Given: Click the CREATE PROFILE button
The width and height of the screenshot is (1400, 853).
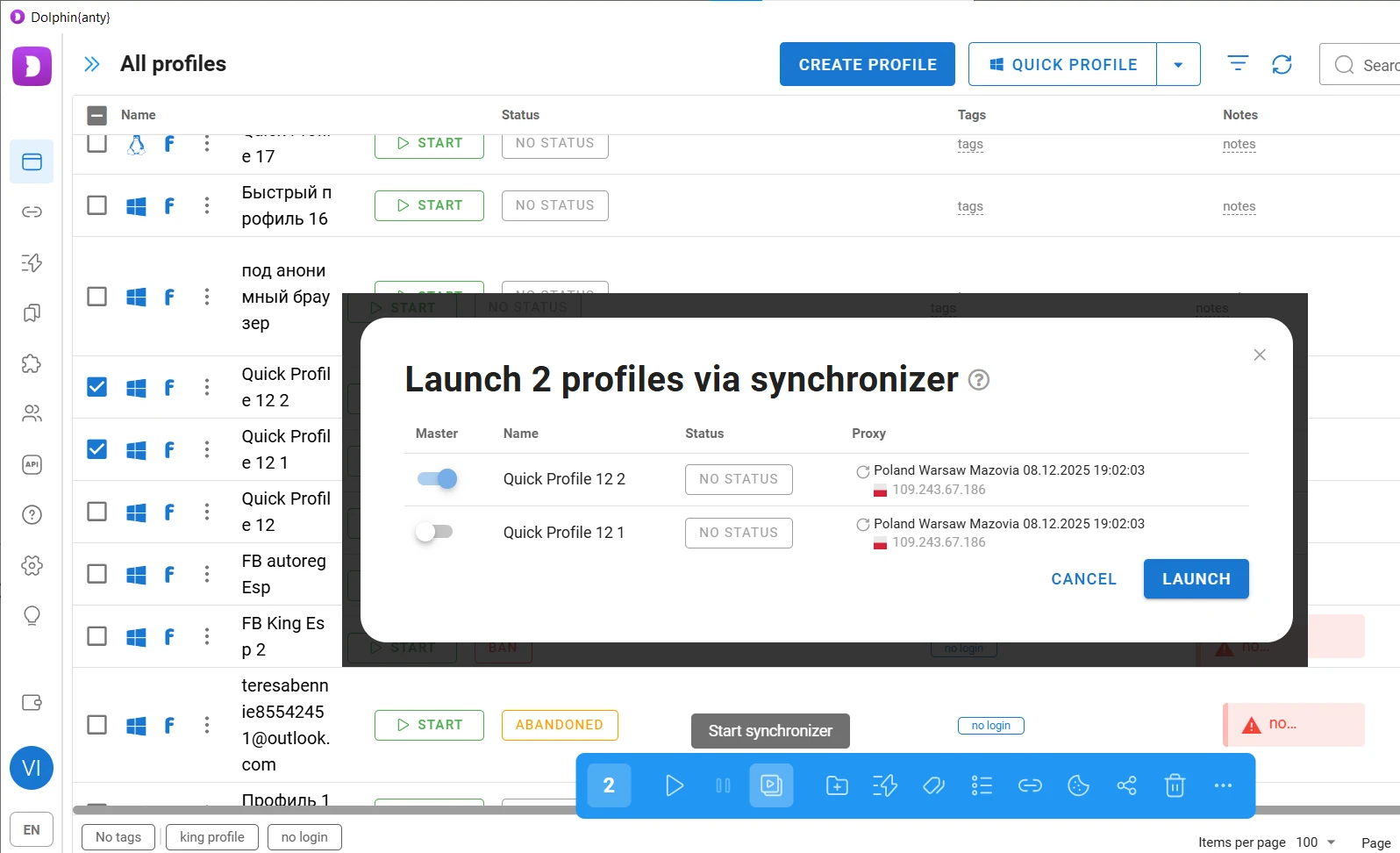Looking at the screenshot, I should (x=868, y=64).
